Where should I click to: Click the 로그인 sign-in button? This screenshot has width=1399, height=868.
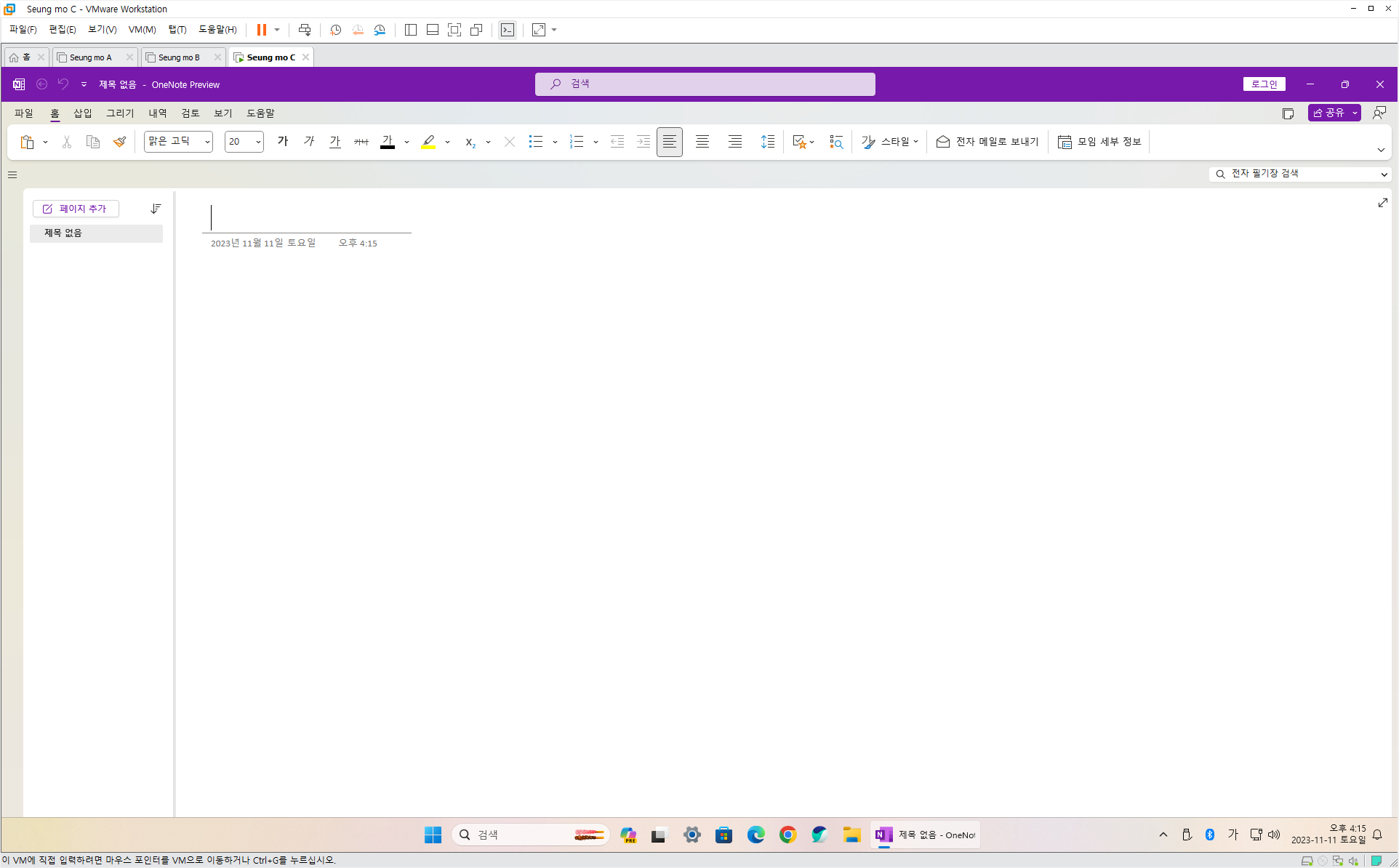pos(1264,84)
